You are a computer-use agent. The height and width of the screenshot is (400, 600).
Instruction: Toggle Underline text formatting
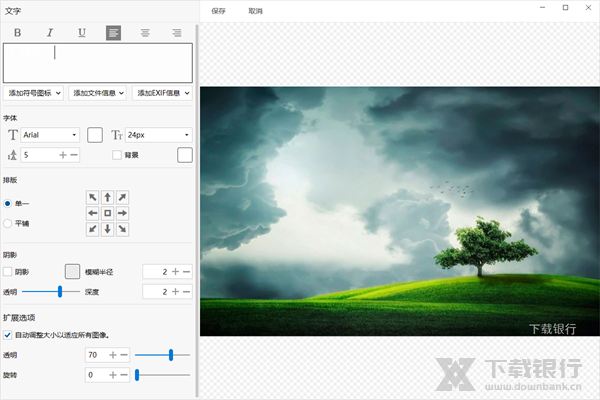click(x=81, y=33)
